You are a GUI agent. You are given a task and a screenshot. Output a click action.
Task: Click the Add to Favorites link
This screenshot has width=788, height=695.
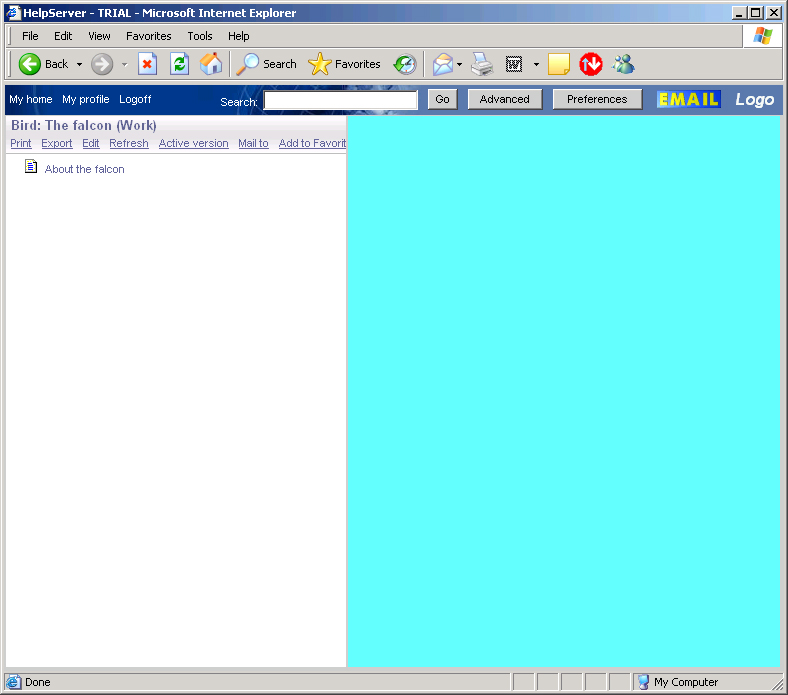click(x=312, y=144)
